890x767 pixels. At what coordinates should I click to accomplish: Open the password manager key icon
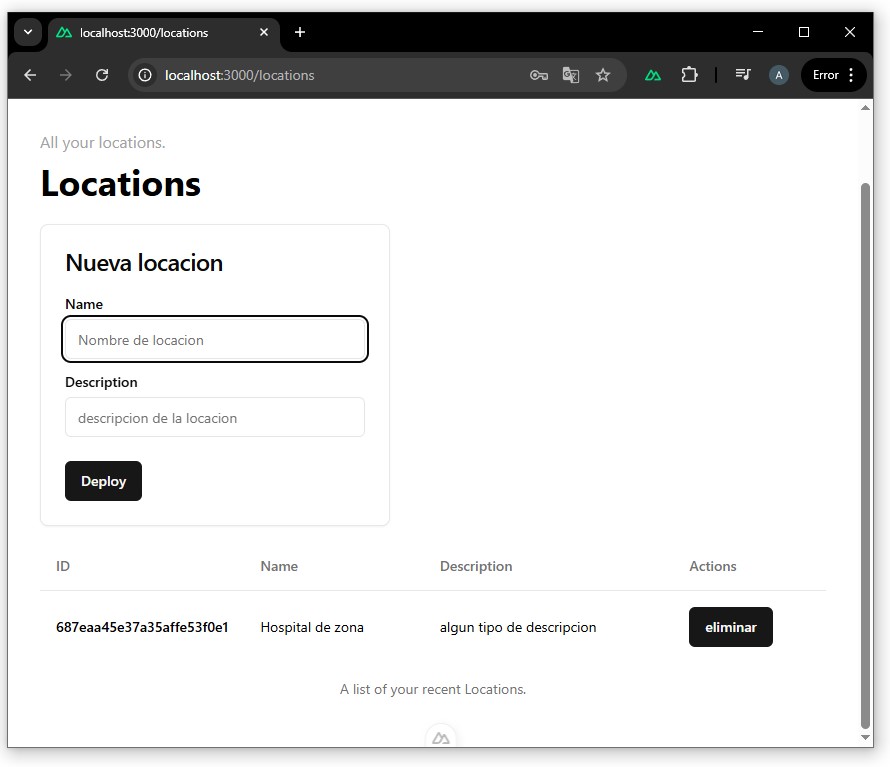pos(538,75)
